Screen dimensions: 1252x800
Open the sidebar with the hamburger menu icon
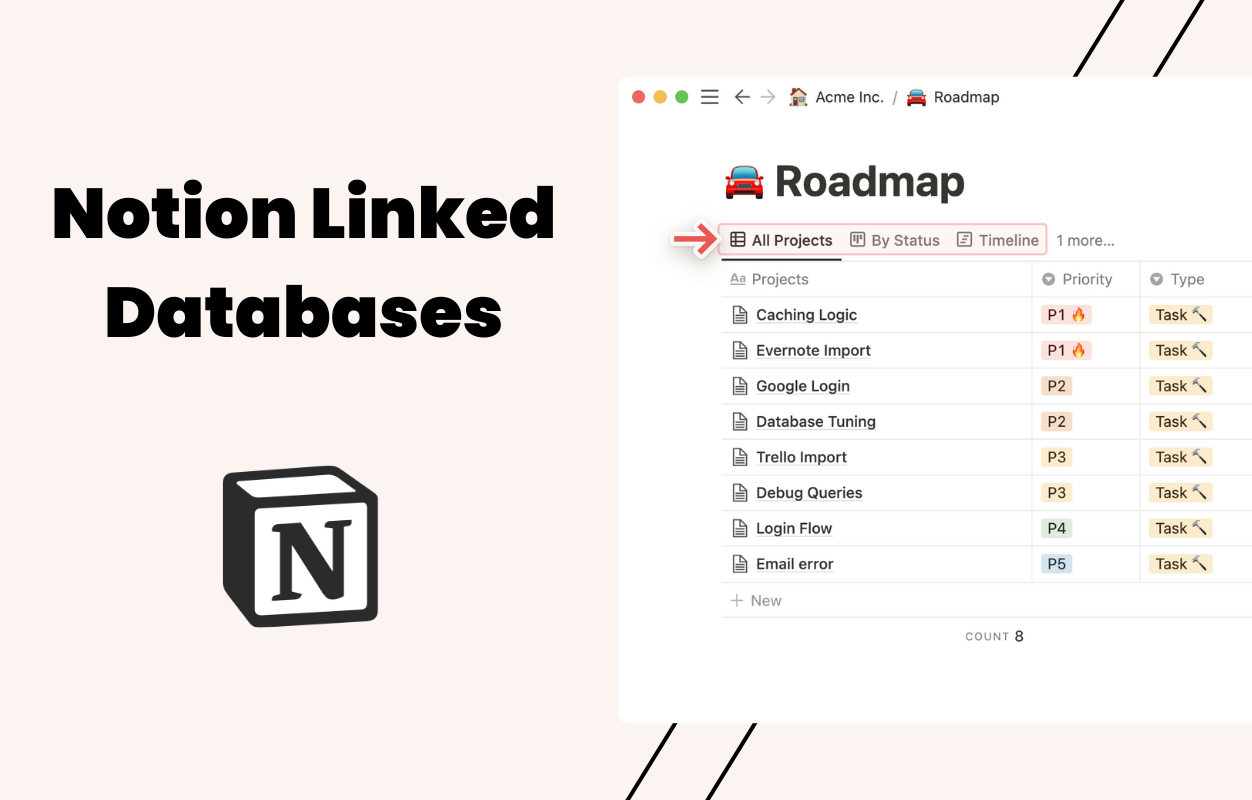tap(710, 96)
